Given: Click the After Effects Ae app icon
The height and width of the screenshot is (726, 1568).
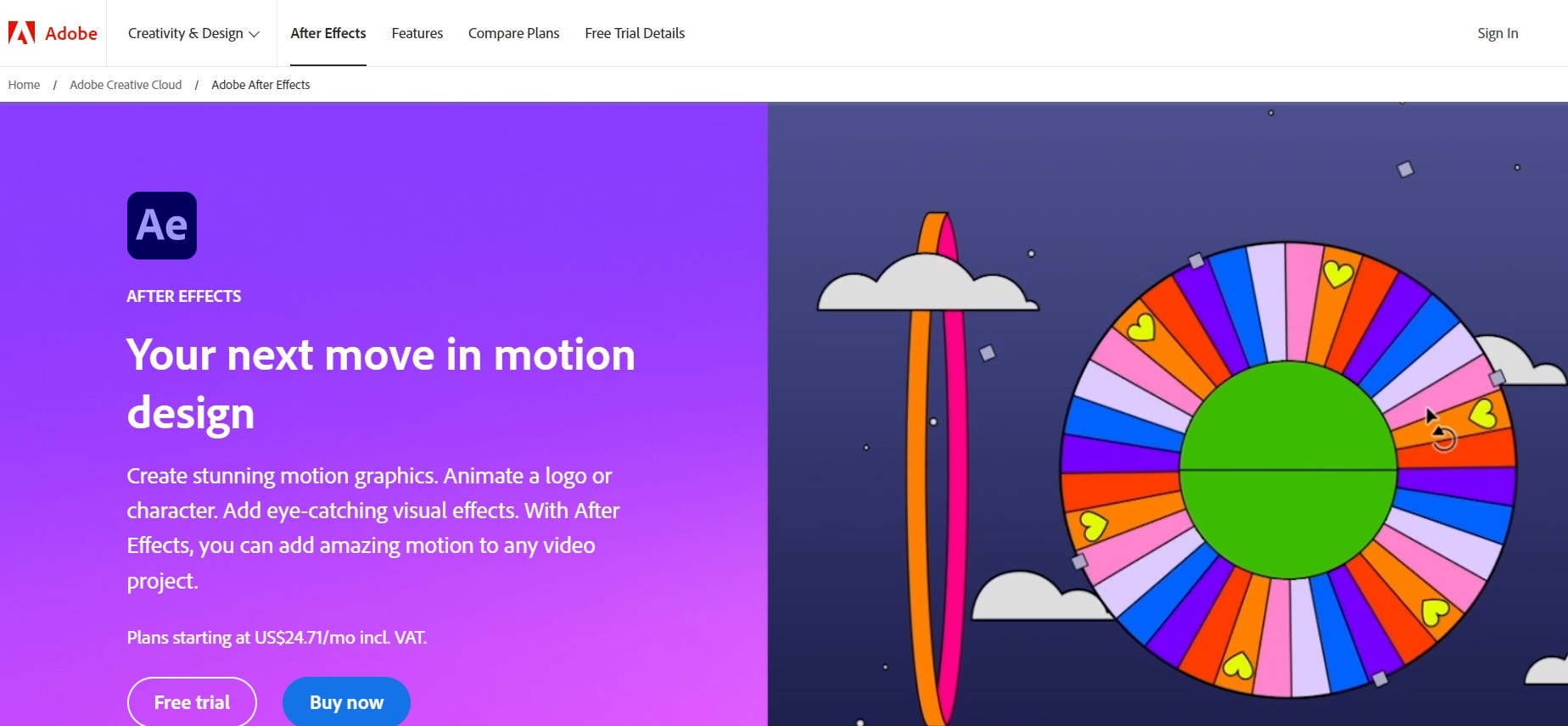Looking at the screenshot, I should click(162, 226).
